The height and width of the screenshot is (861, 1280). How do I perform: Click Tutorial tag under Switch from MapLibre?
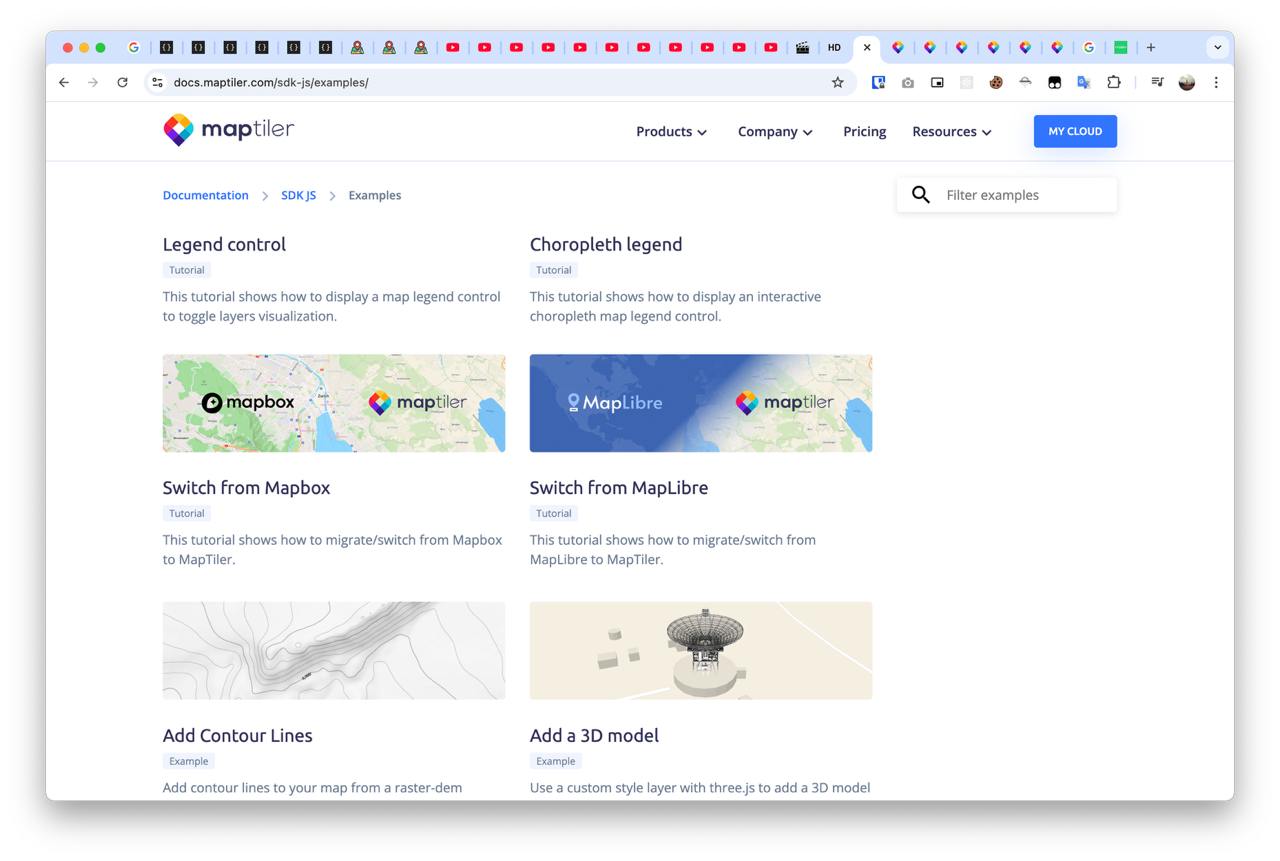tap(554, 513)
